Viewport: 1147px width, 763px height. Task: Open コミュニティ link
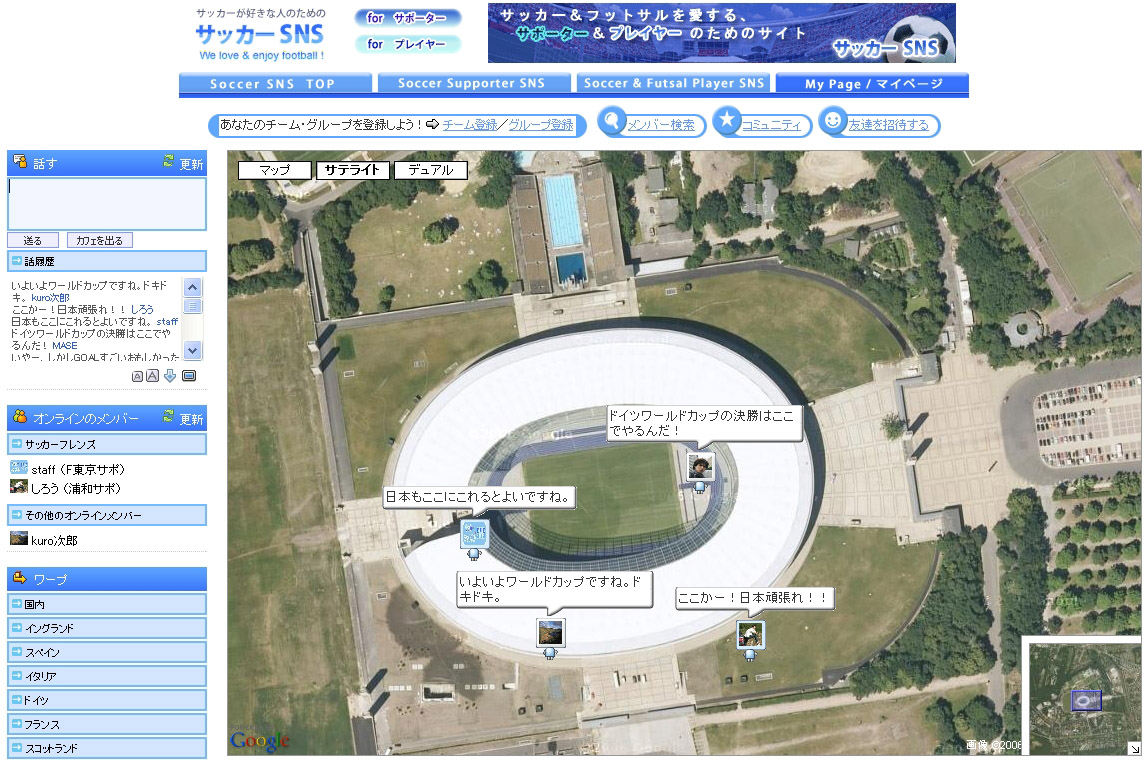[771, 125]
